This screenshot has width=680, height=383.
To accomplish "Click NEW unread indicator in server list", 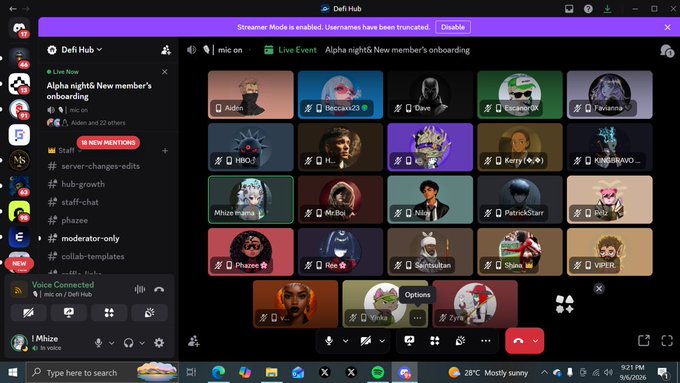I will [x=19, y=264].
